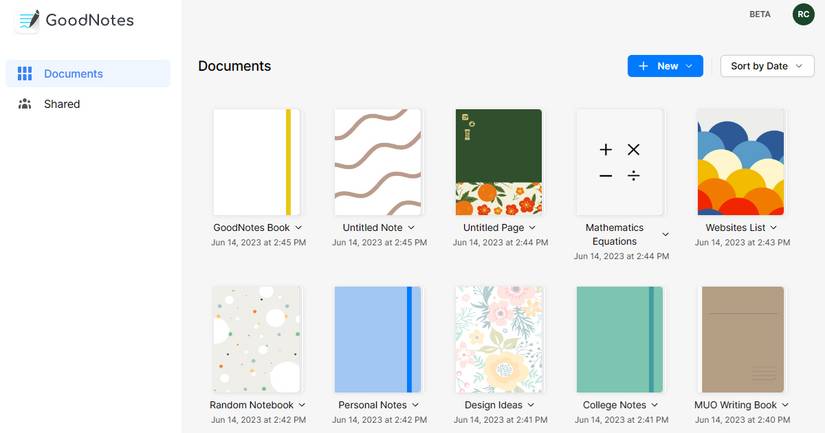Select the Documents sidebar item
Image resolution: width=825 pixels, height=433 pixels.
[88, 74]
